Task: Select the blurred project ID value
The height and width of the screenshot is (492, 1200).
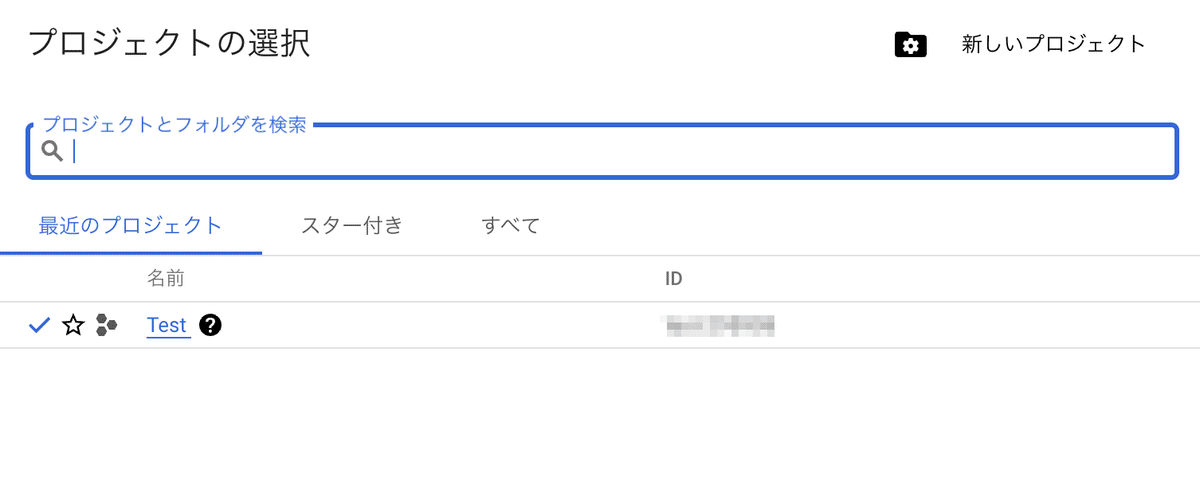Action: (x=721, y=325)
